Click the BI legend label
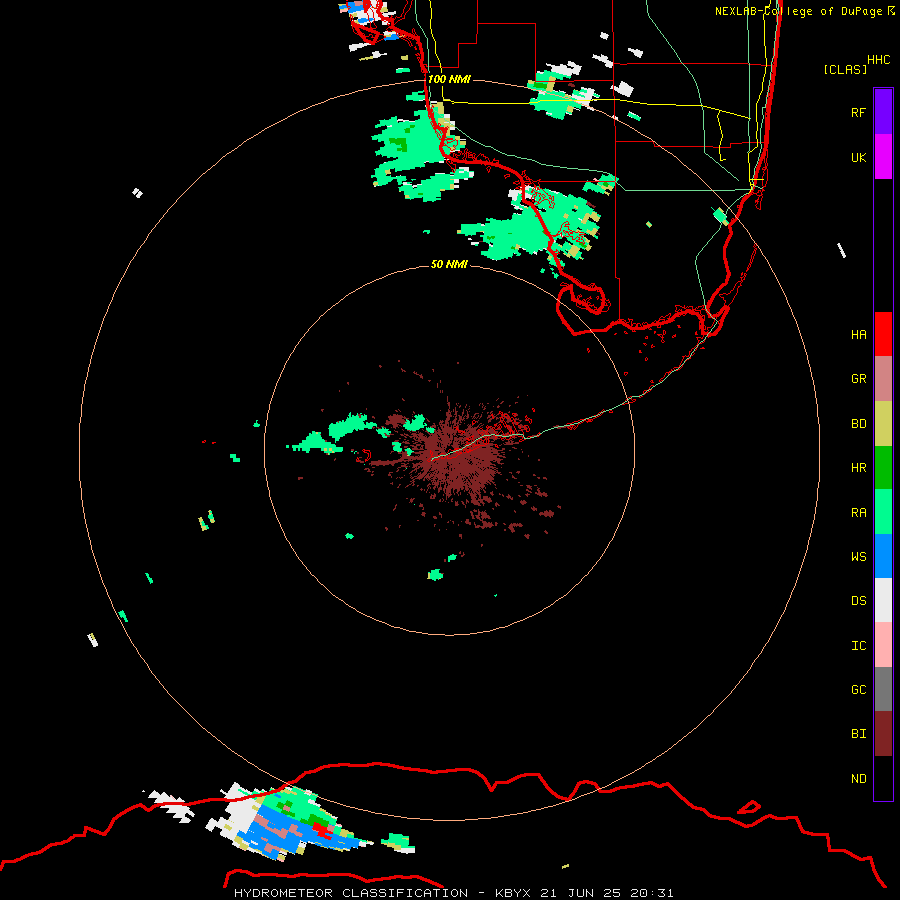Image resolution: width=900 pixels, height=900 pixels. (858, 734)
